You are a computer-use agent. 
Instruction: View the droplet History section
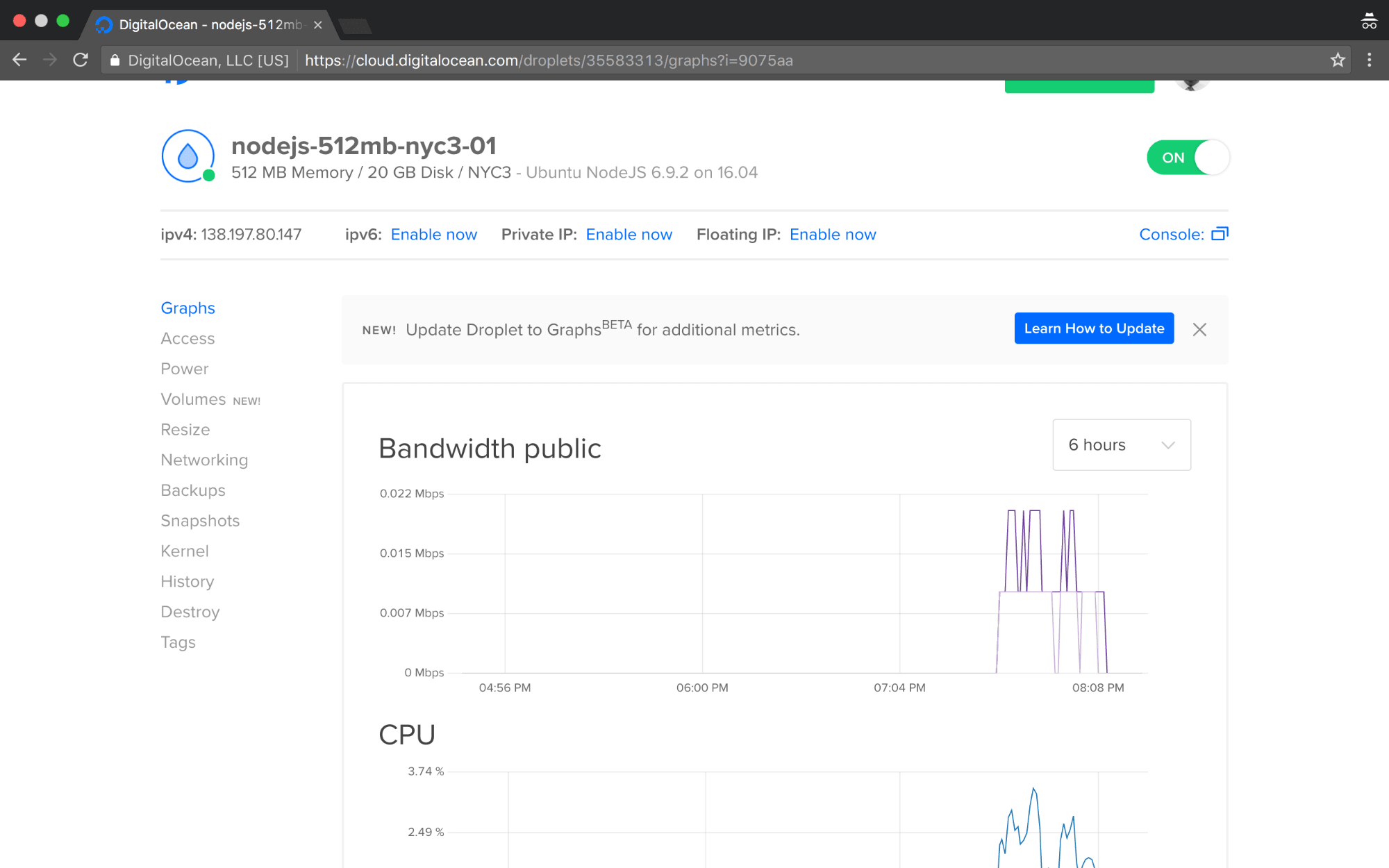point(187,582)
